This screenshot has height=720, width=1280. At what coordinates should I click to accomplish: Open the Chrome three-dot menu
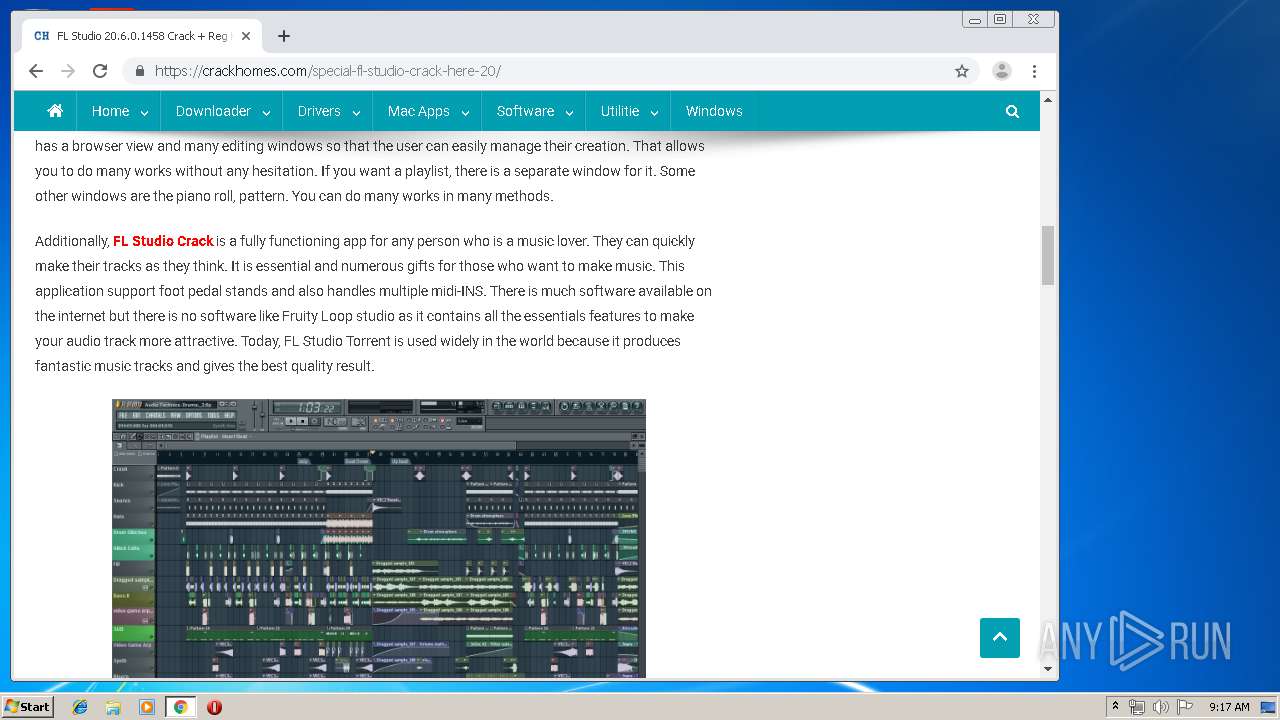[x=1034, y=71]
